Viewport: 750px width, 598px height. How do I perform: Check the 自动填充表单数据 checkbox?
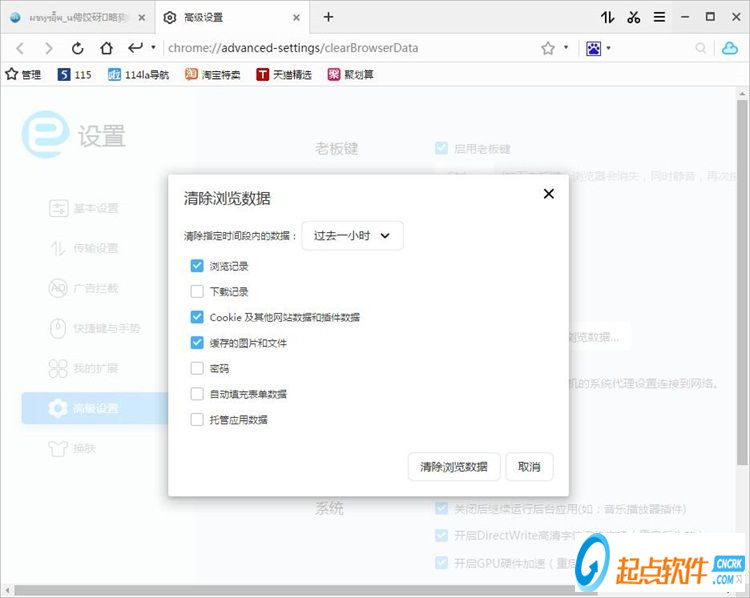(x=197, y=394)
